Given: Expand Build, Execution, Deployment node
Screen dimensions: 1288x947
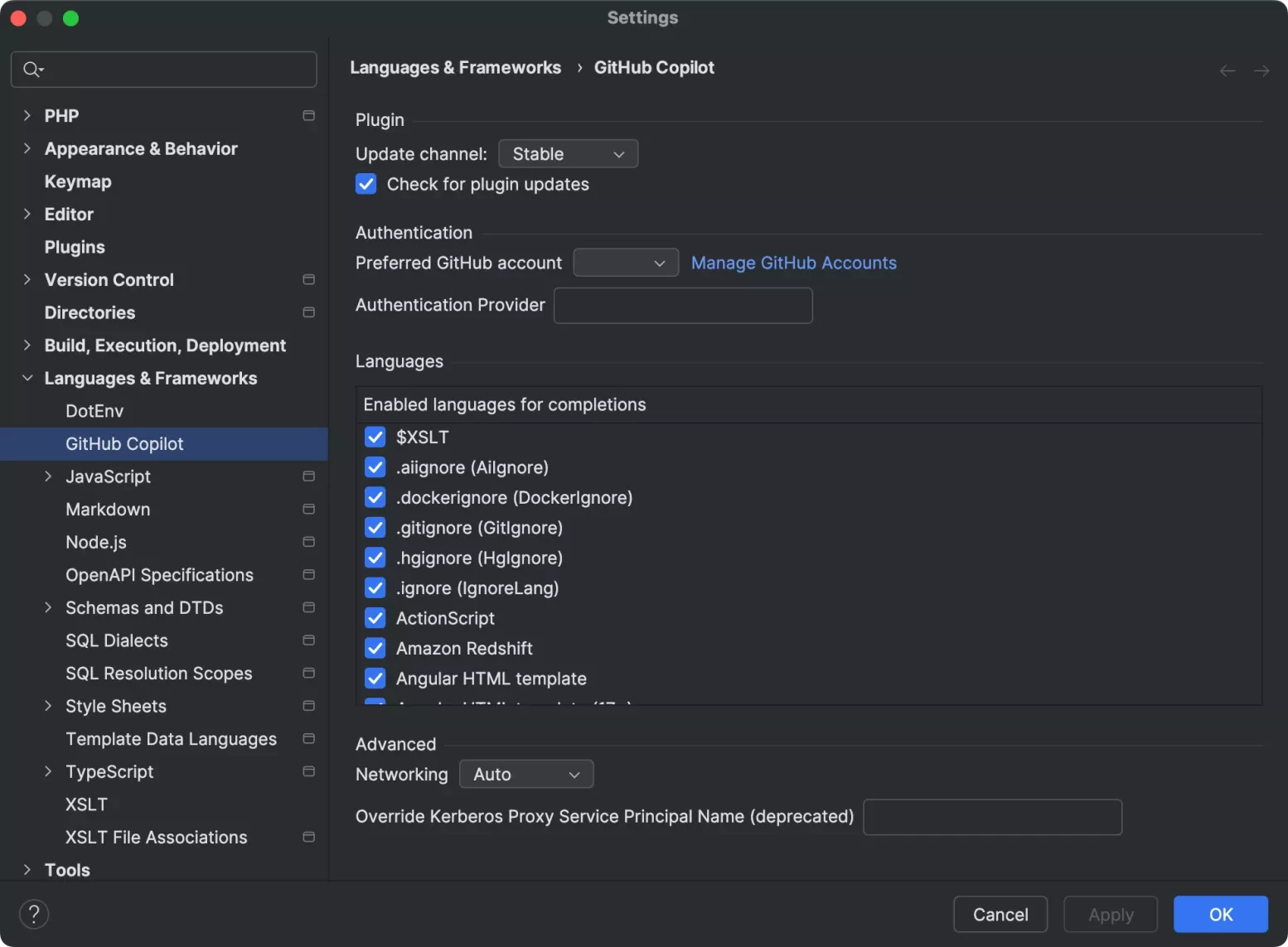Looking at the screenshot, I should click(27, 345).
